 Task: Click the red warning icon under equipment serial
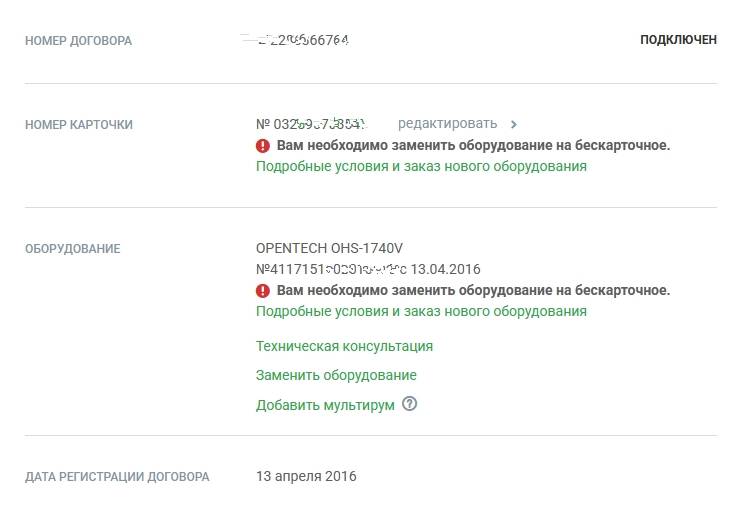(x=263, y=290)
